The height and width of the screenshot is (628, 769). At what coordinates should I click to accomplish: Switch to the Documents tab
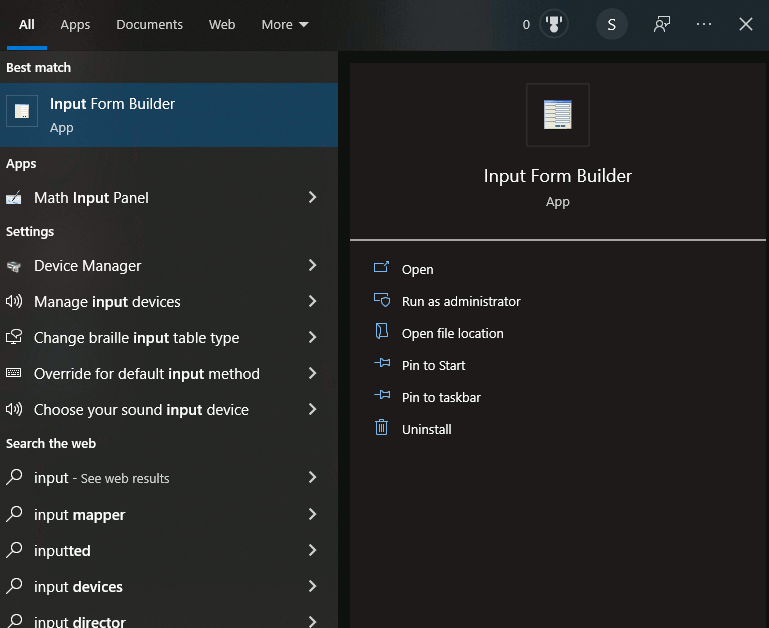coord(149,25)
